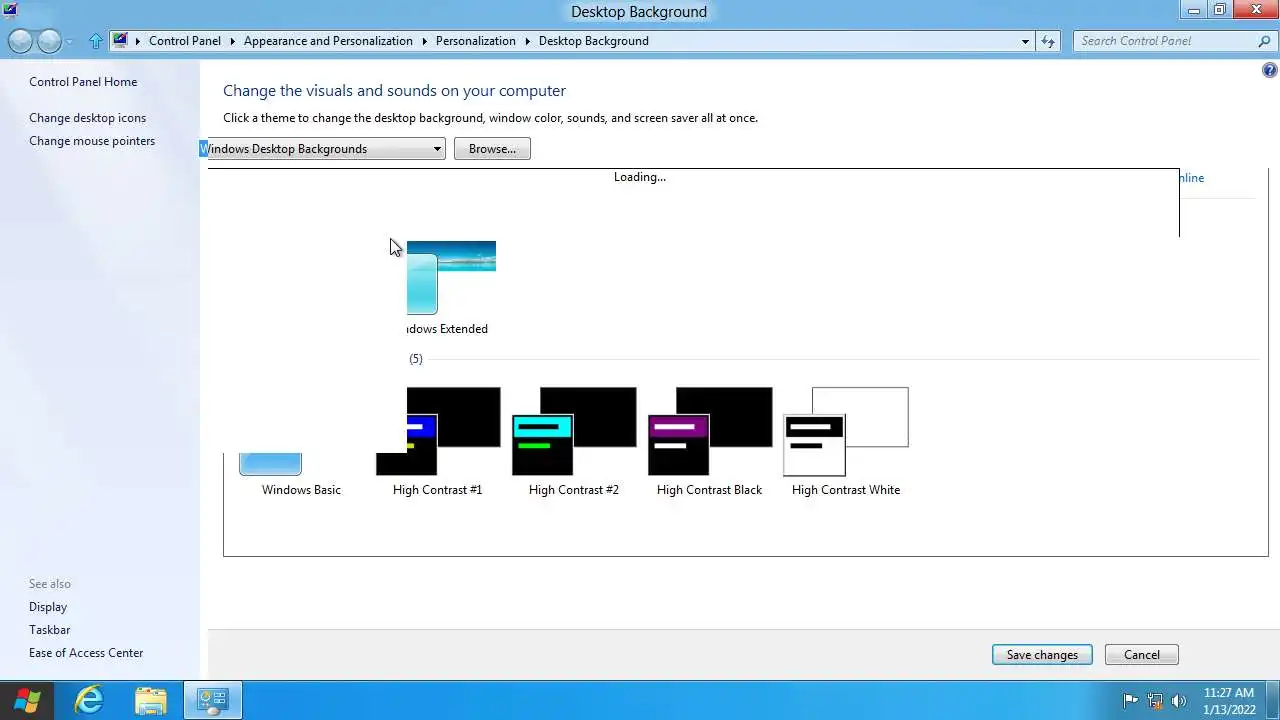Viewport: 1280px width, 720px height.
Task: Expand arrow after Appearance and Personalization breadcrumb
Action: (x=425, y=41)
